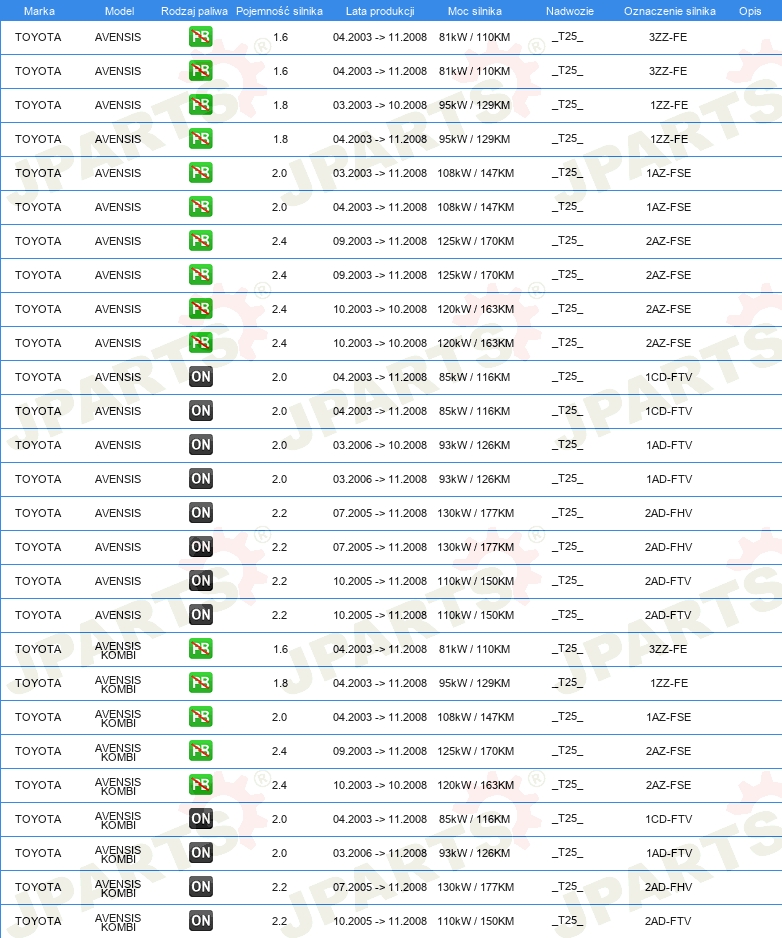Select 1AD-FTV engine code in AVENSIS KOMBI row
The height and width of the screenshot is (938, 782).
click(x=669, y=853)
